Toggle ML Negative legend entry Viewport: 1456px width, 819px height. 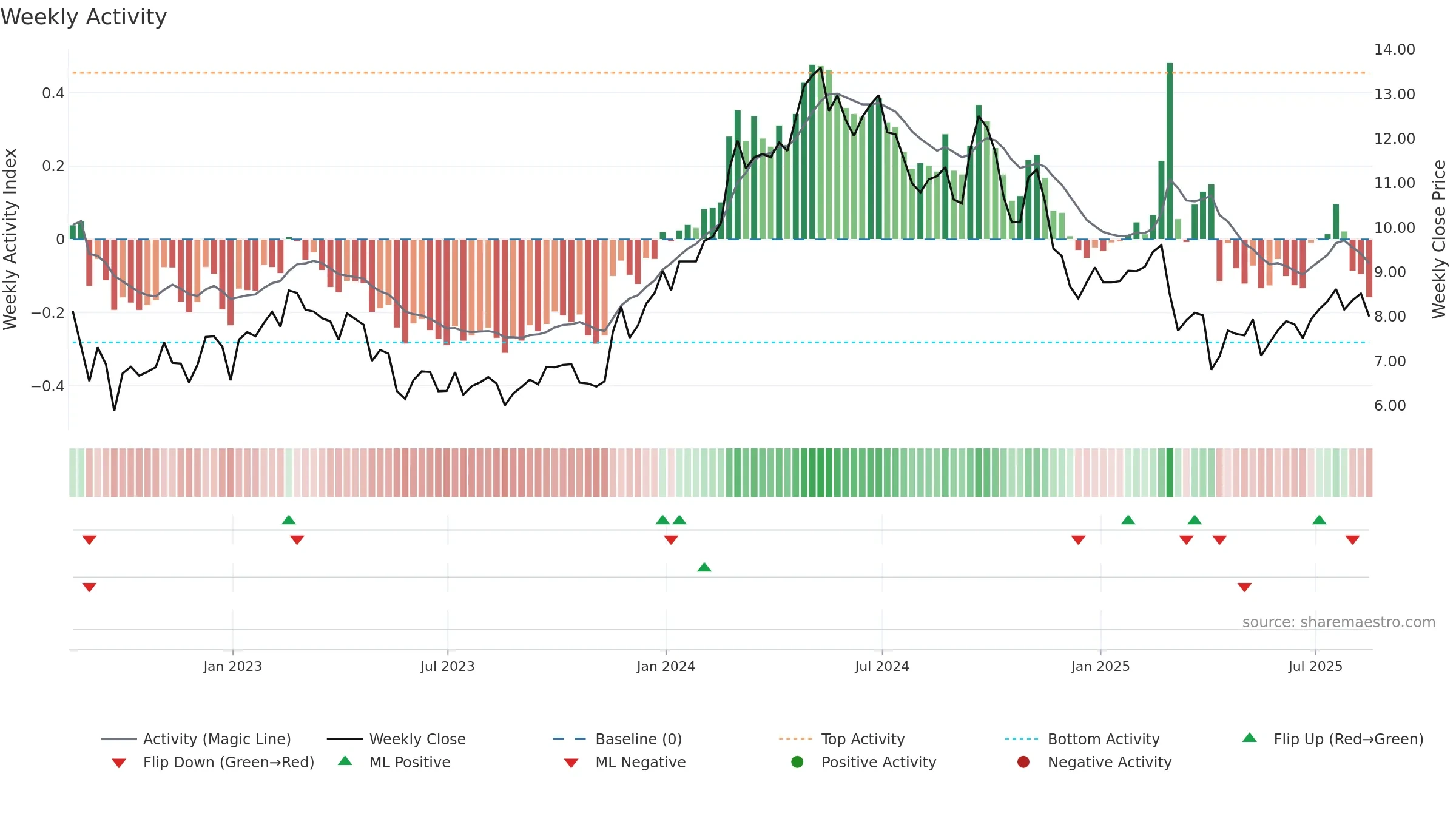coord(625,762)
